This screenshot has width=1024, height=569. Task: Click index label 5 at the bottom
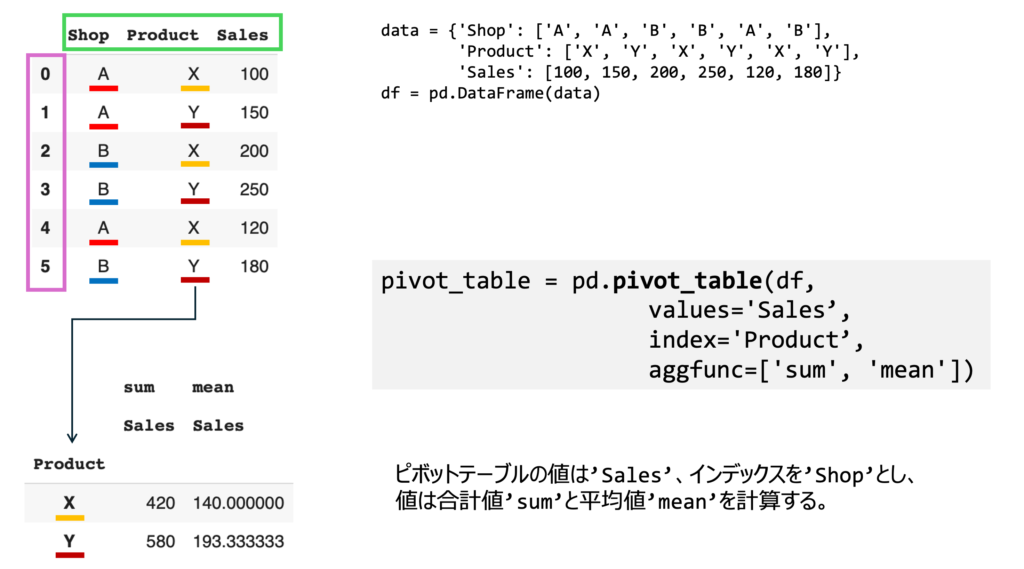(x=44, y=266)
